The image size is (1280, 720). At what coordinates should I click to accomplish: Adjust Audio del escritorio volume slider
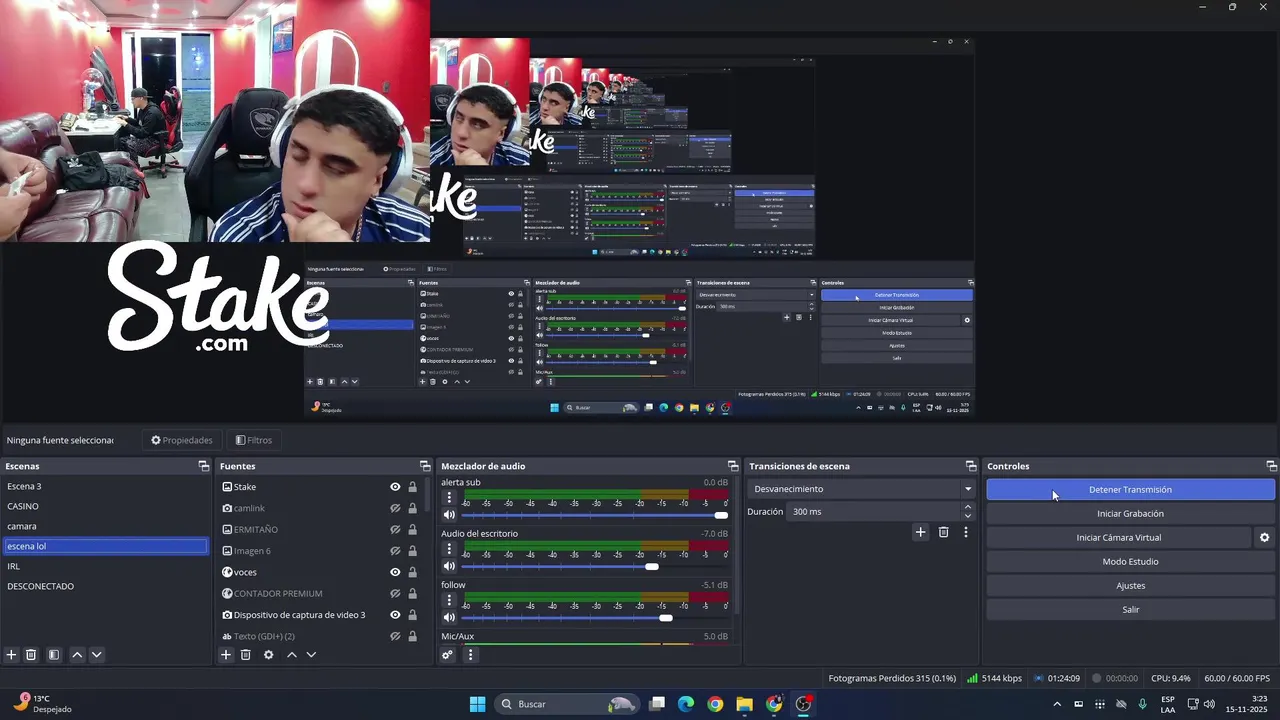coord(595,567)
